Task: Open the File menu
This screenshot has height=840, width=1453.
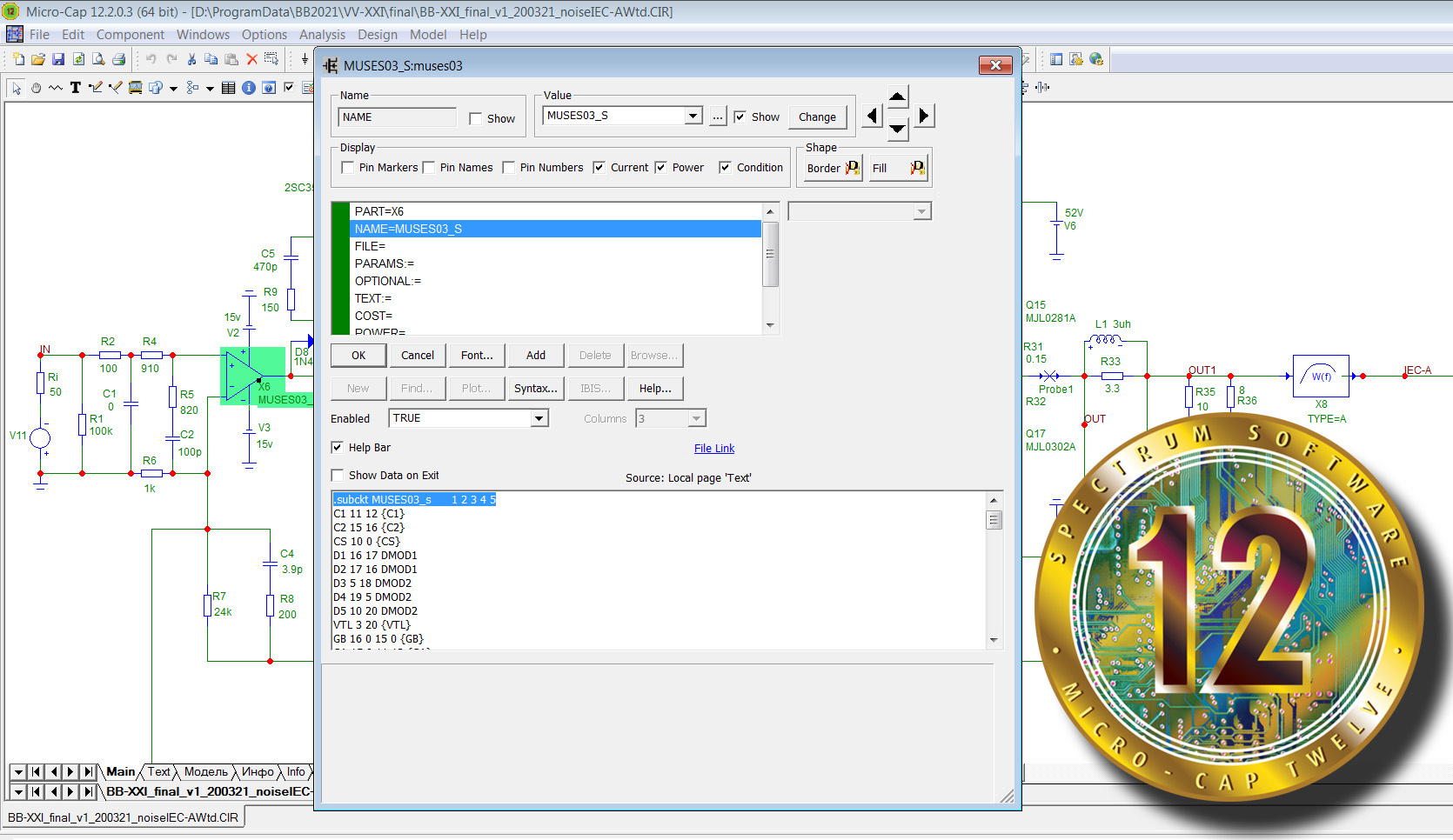Action: [x=39, y=35]
